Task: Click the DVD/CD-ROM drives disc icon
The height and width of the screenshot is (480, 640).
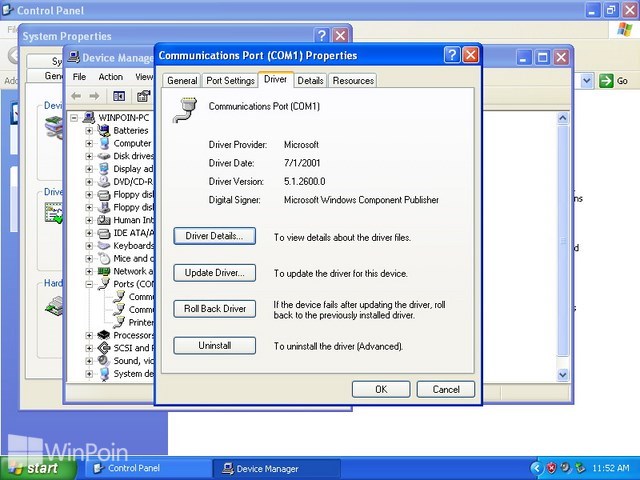Action: (x=104, y=182)
